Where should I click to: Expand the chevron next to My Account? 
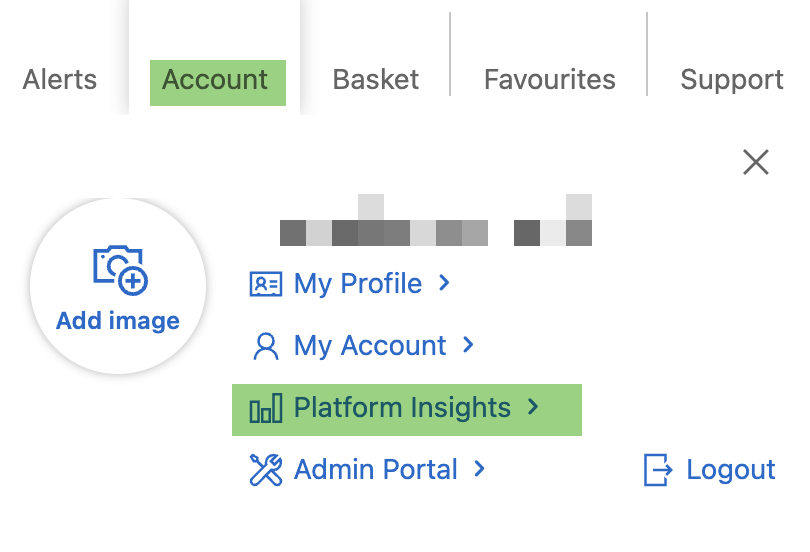point(468,346)
